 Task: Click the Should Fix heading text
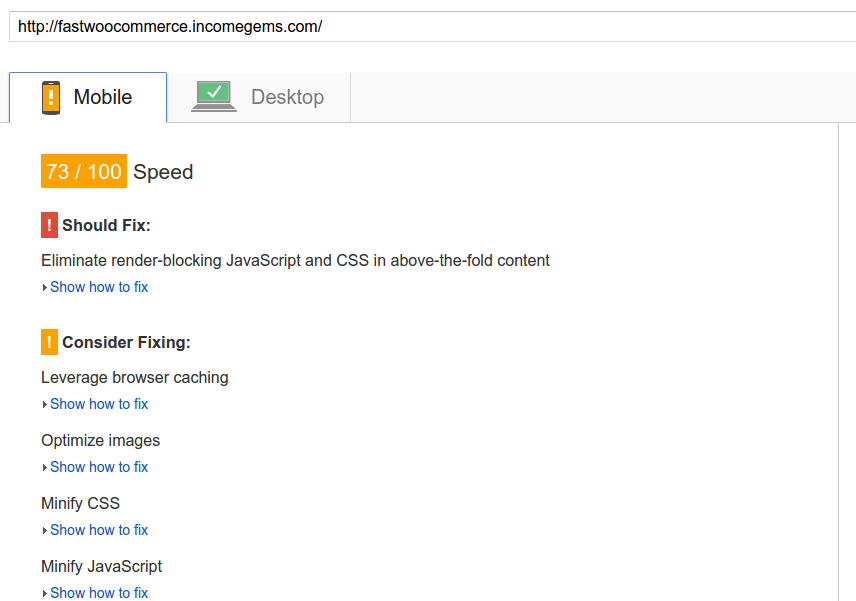pos(106,225)
